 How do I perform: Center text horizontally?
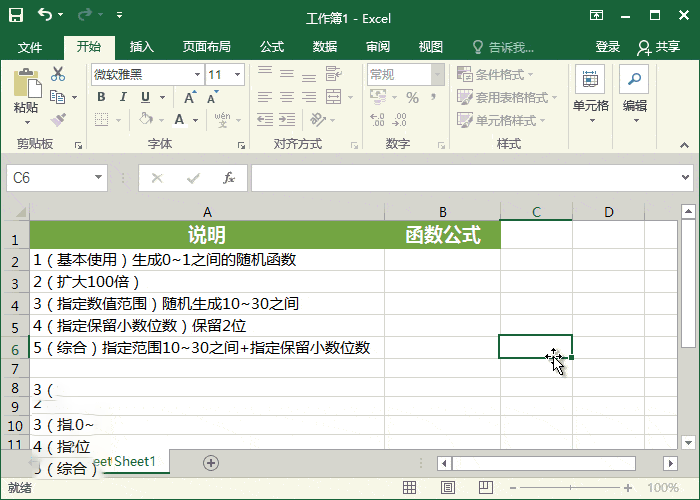(287, 97)
